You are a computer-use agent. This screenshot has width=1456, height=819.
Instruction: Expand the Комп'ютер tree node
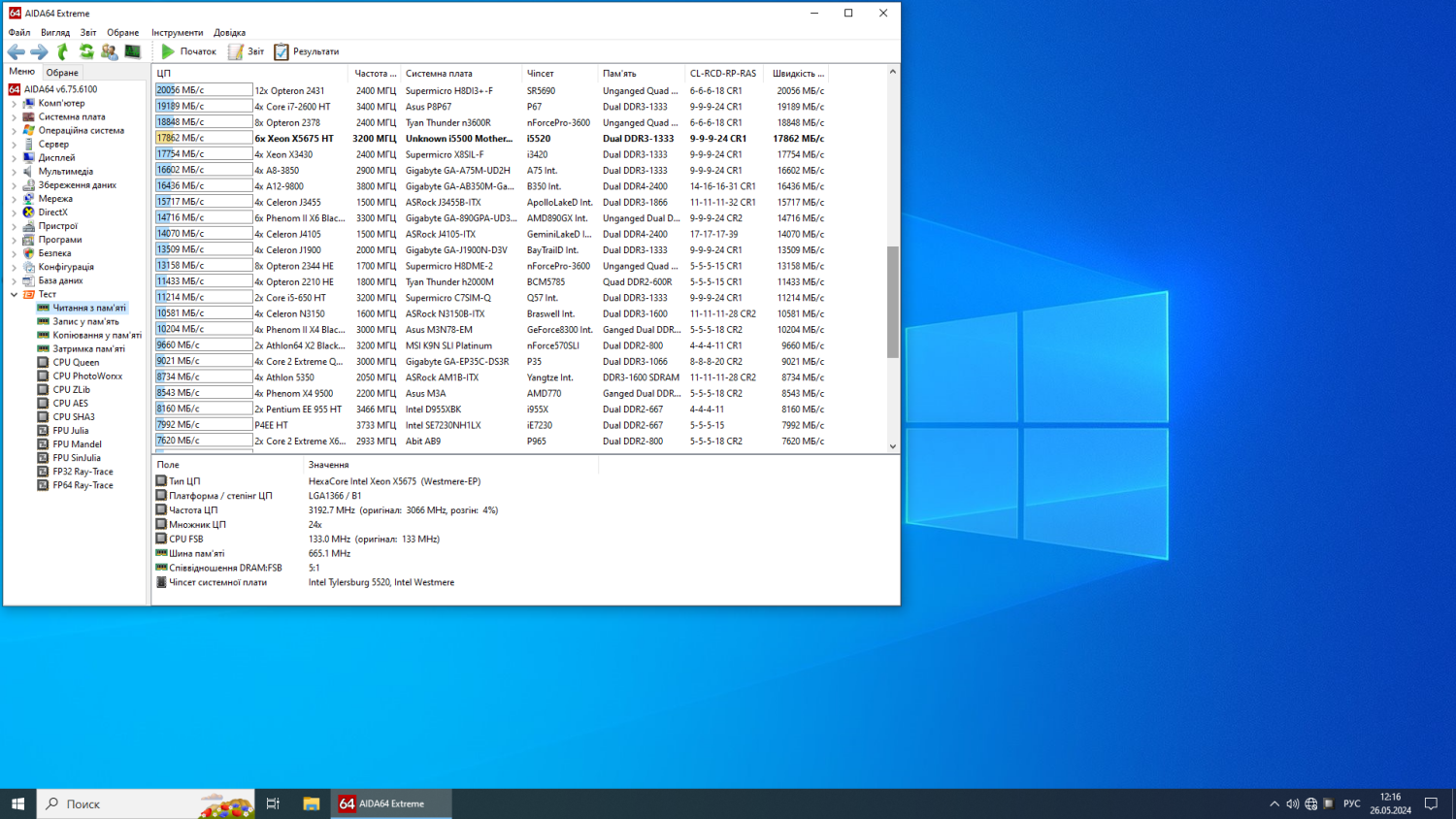pos(14,103)
